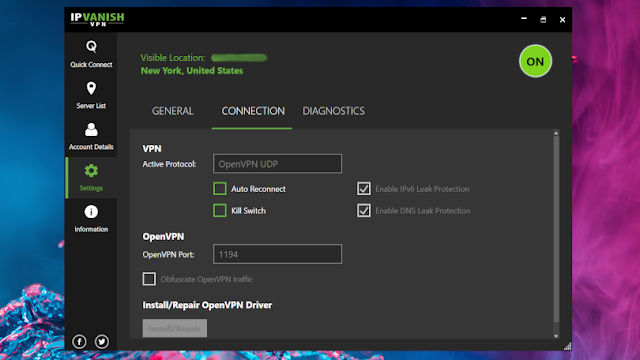Viewport: 640px width, 360px height.
Task: Check Obfuscate OpenVPN traffic
Action: pos(149,279)
